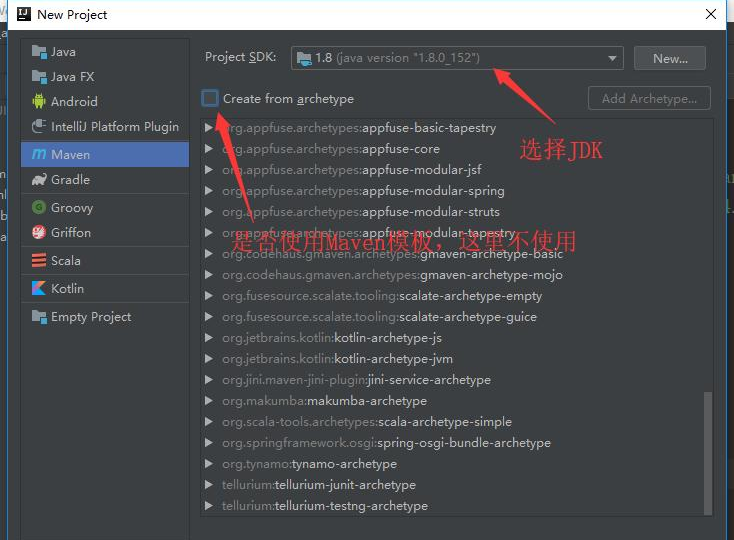Select scalate-archetype-guice row text
Image resolution: width=734 pixels, height=540 pixels.
tap(379, 317)
